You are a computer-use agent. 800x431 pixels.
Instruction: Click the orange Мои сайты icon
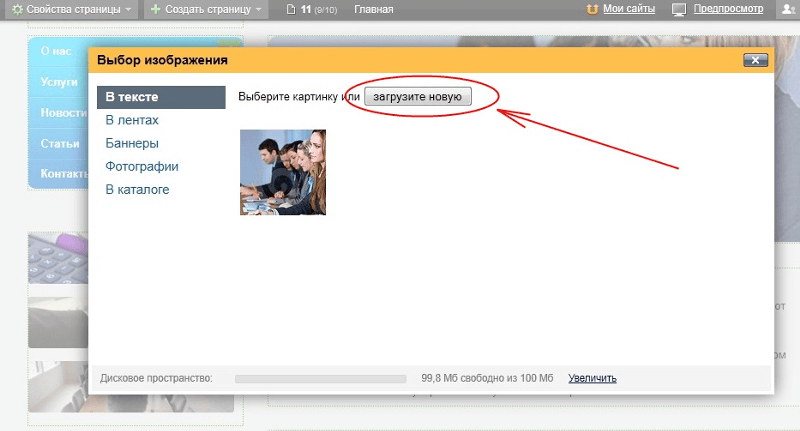point(594,9)
